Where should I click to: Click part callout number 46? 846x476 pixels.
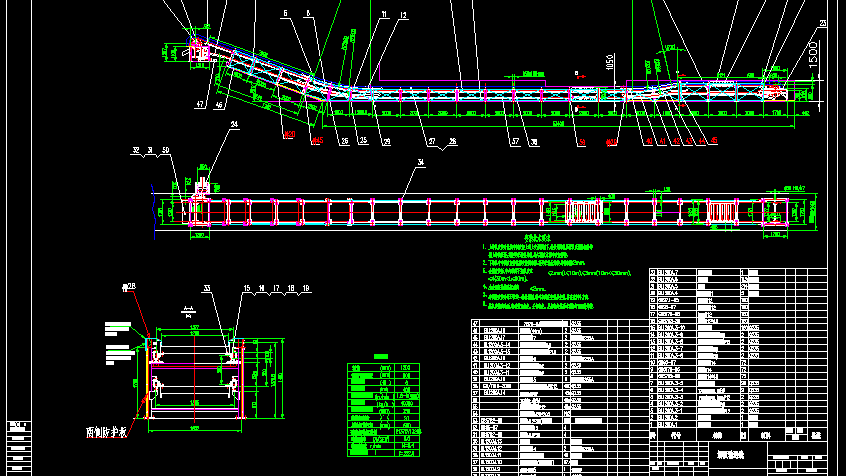(219, 105)
